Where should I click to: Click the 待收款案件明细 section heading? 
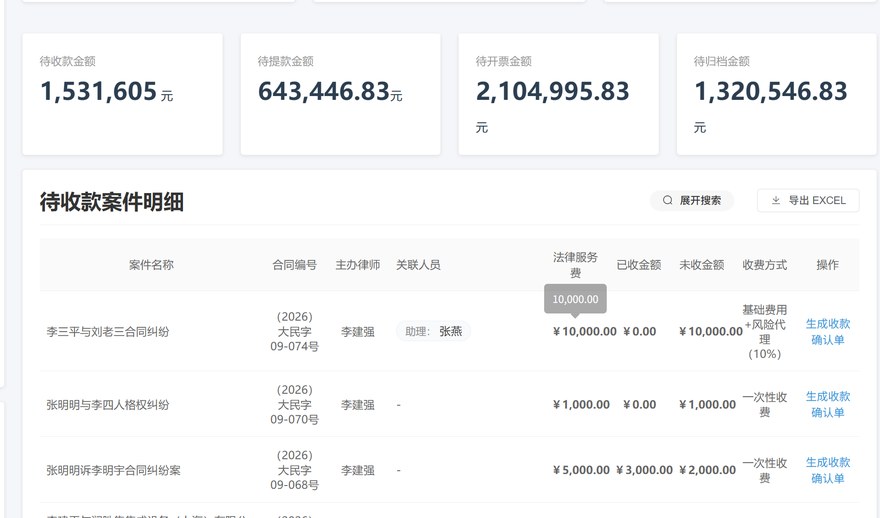click(x=112, y=202)
